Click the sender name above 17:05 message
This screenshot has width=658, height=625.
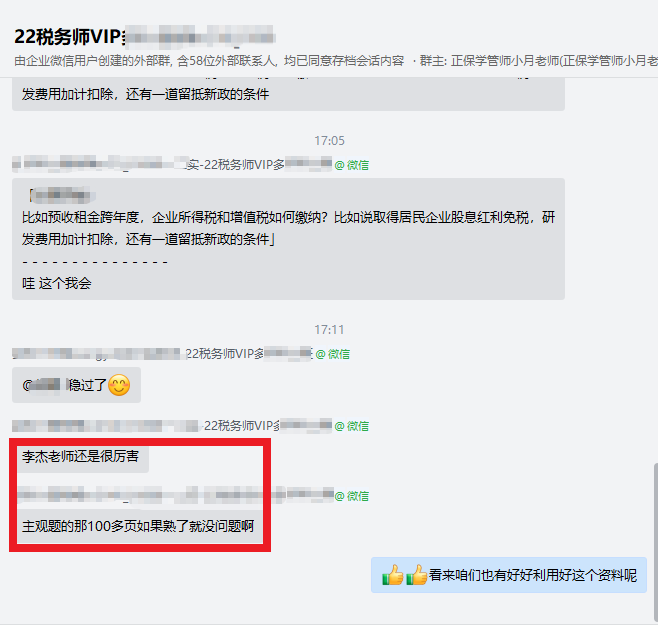[x=172, y=164]
